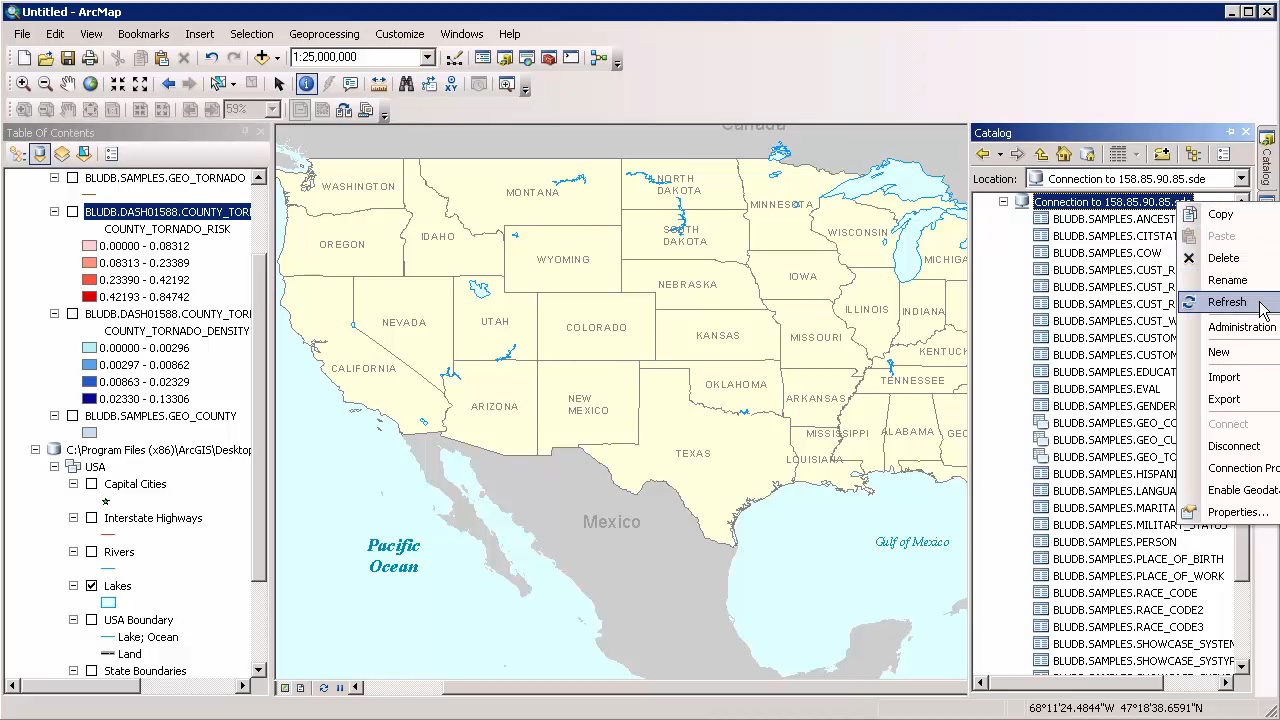Select the BLUDB.SAMPLES.RACE_CODE table
This screenshot has width=1280, height=720.
point(1124,593)
